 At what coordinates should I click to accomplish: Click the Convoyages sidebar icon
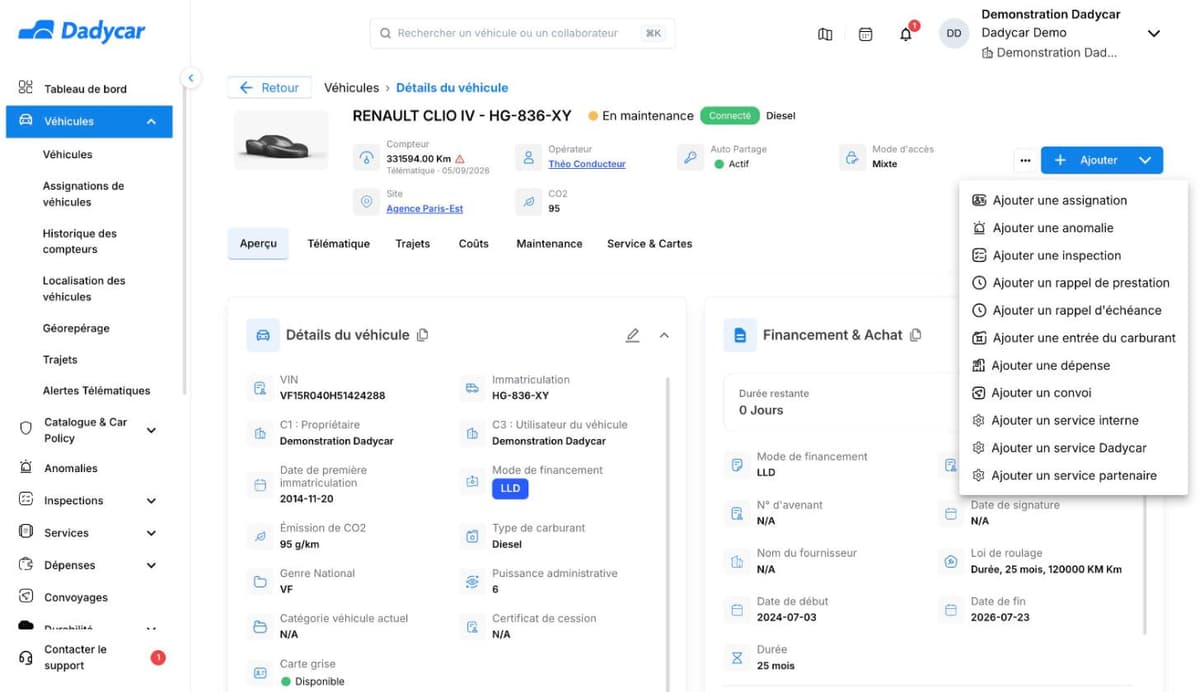(x=26, y=597)
